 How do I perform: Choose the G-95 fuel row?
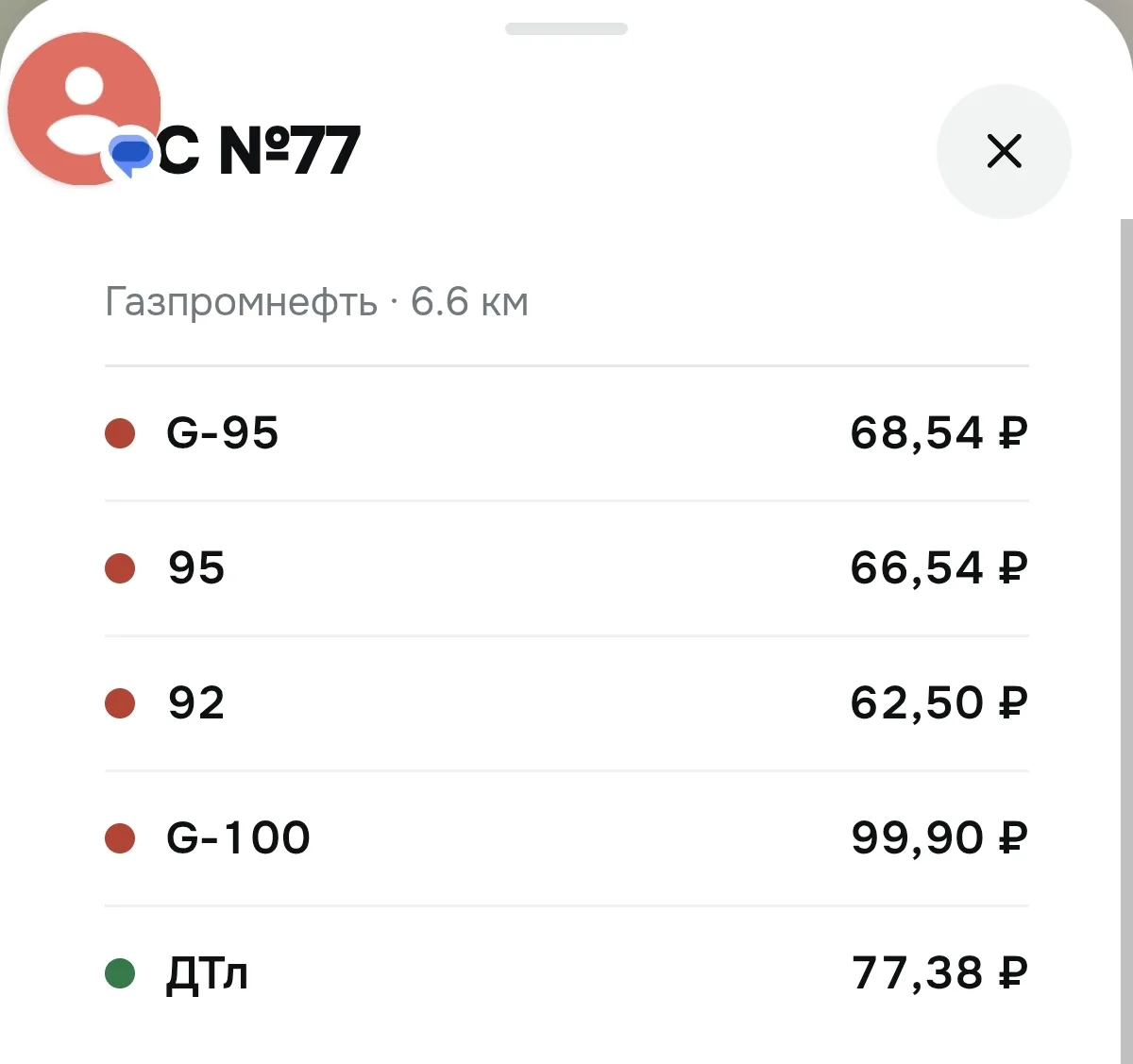coord(566,434)
